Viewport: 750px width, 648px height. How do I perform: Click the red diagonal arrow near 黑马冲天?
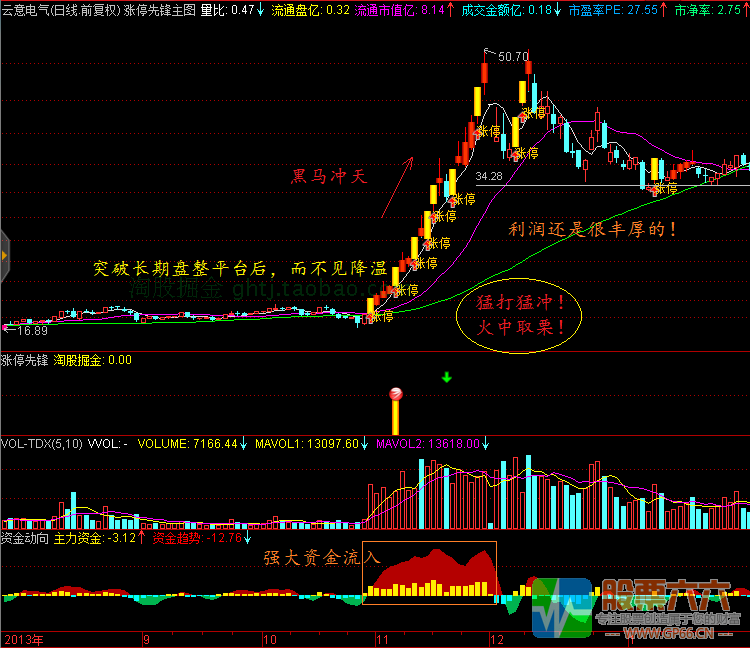click(x=396, y=187)
